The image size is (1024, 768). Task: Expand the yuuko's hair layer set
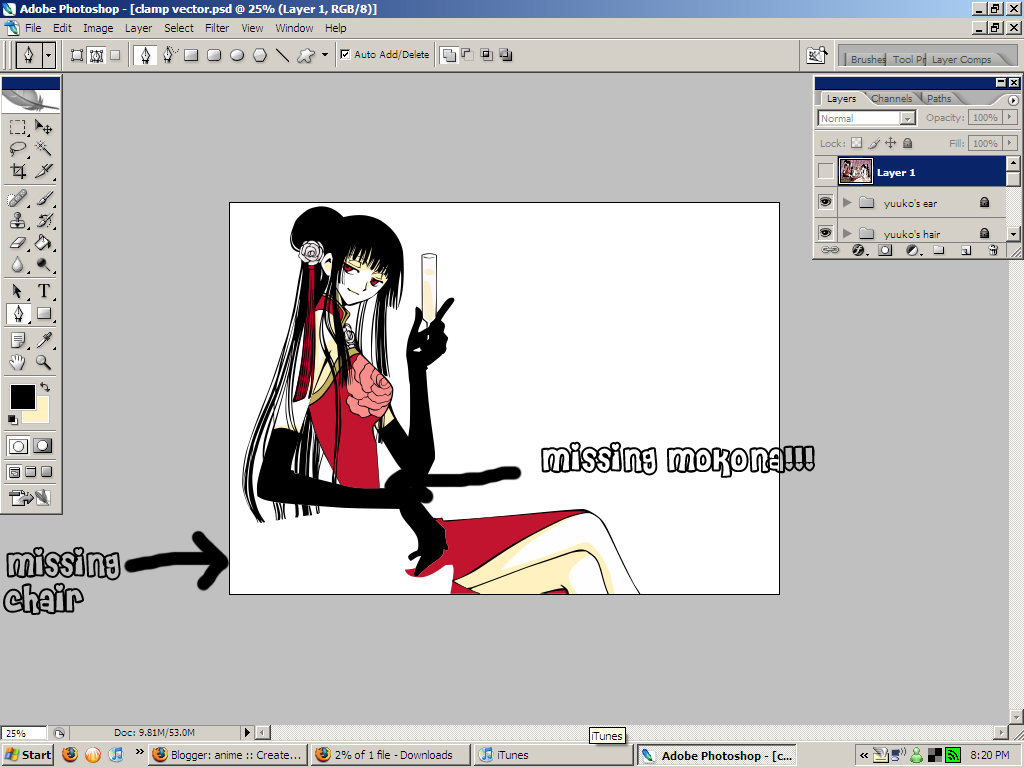(847, 233)
